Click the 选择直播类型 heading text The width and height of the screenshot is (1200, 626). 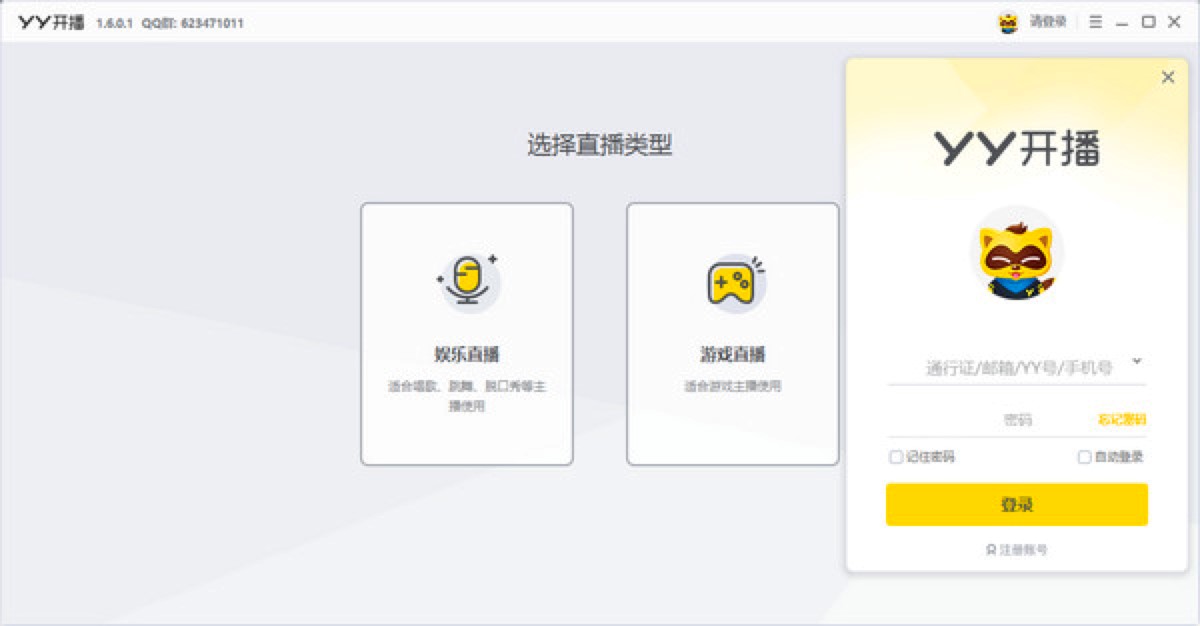point(600,145)
